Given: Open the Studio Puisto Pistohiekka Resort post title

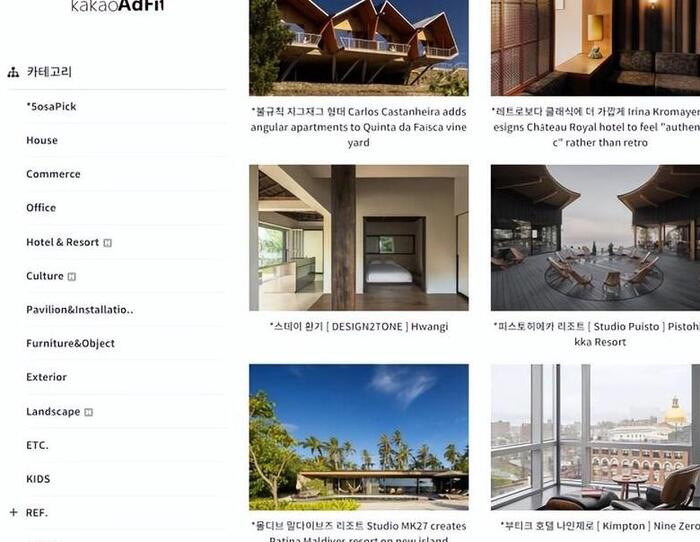Looking at the screenshot, I should tap(596, 334).
